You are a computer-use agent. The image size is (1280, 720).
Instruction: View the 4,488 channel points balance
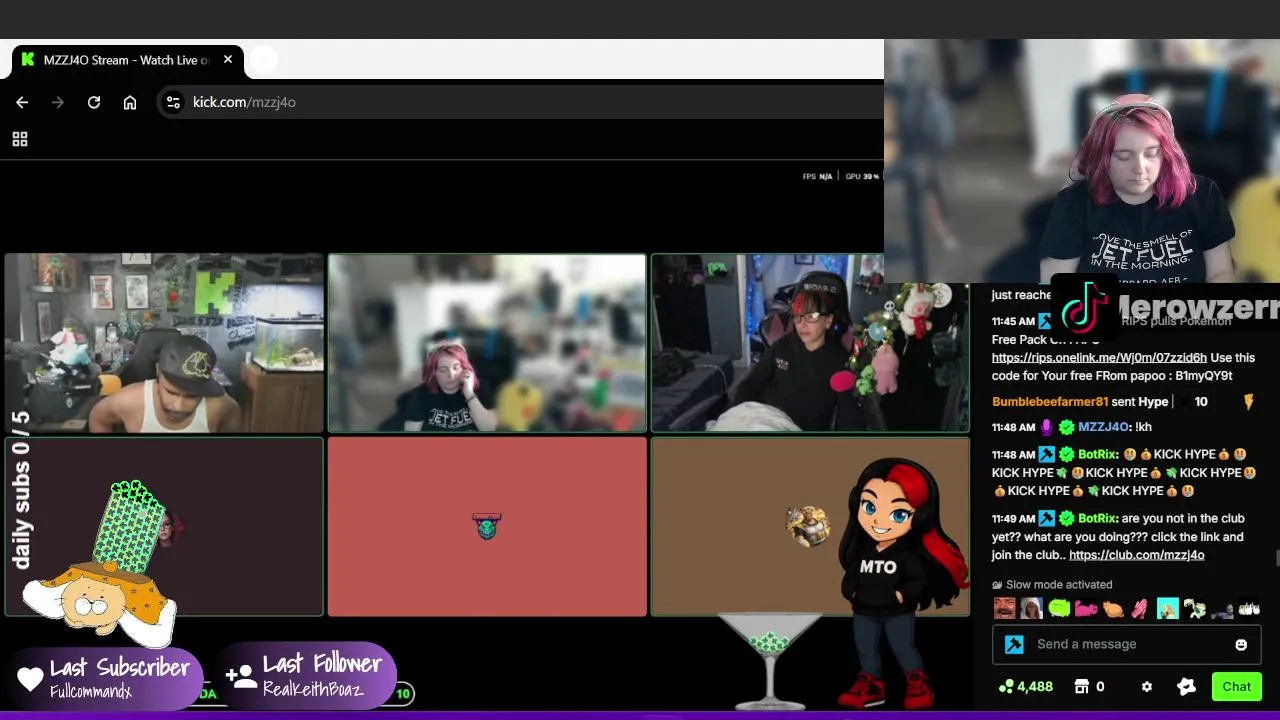tap(1026, 687)
